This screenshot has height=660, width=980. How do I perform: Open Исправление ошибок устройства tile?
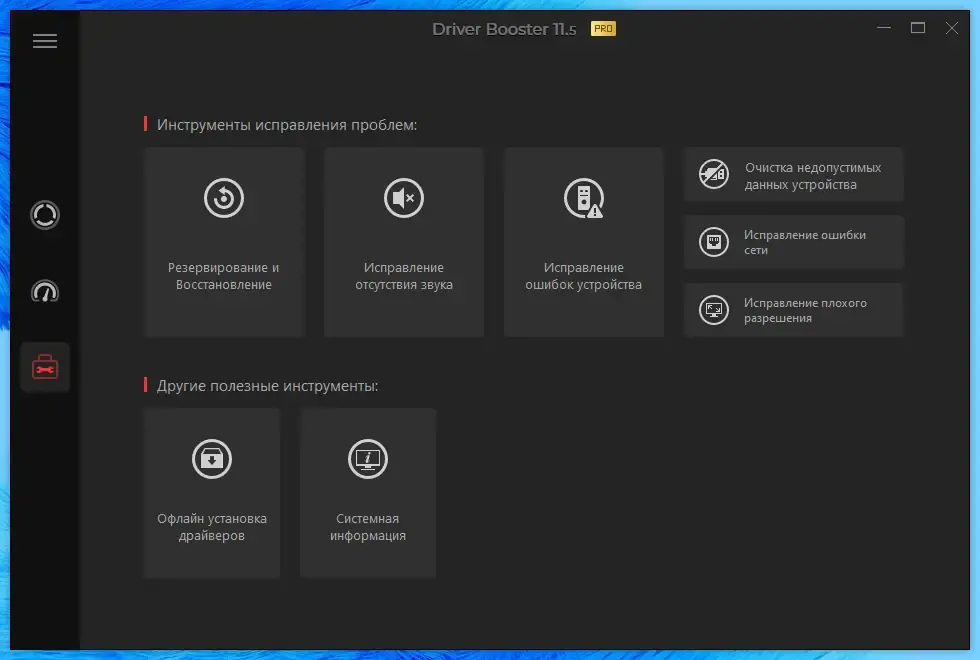coord(584,242)
